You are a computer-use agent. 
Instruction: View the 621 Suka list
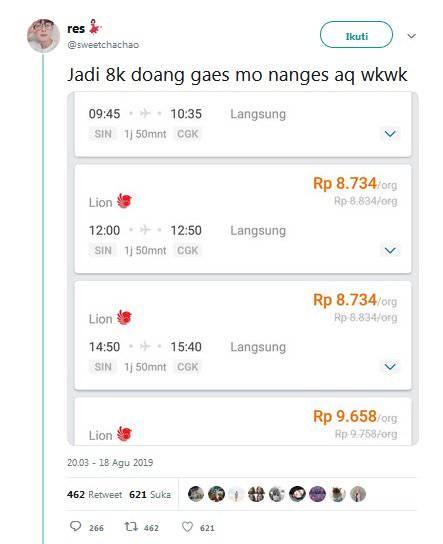(150, 494)
